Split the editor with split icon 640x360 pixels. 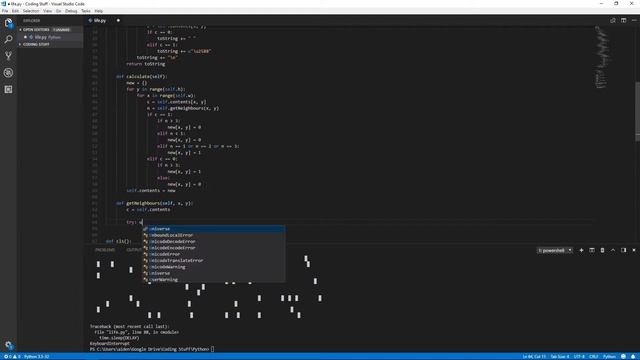click(x=623, y=20)
